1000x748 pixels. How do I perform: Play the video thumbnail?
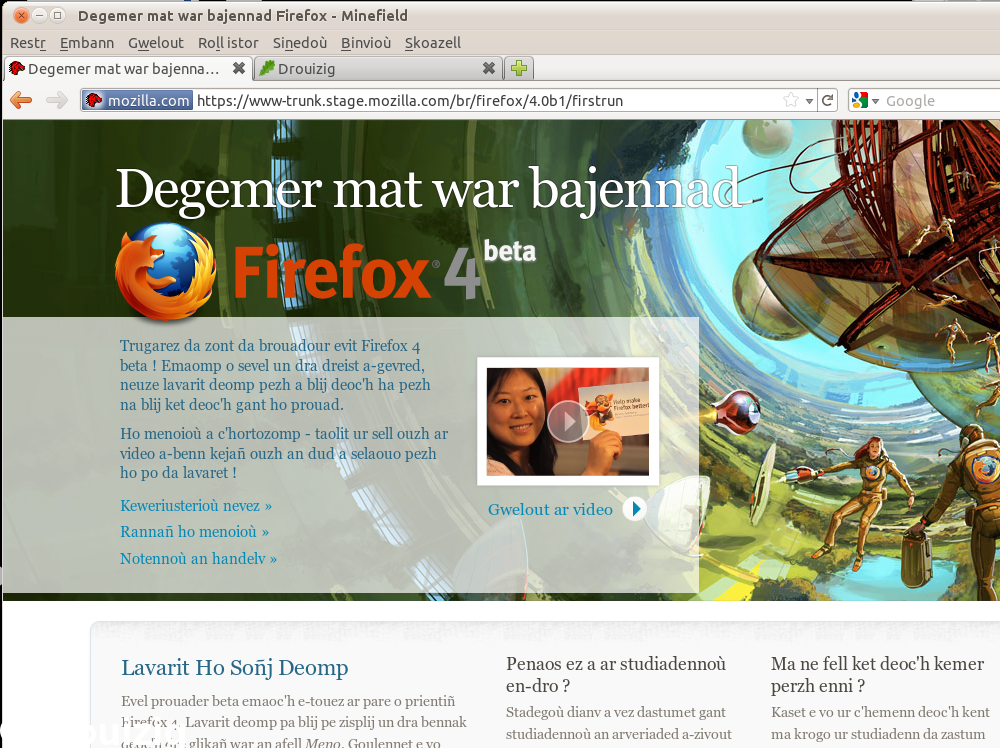click(567, 421)
